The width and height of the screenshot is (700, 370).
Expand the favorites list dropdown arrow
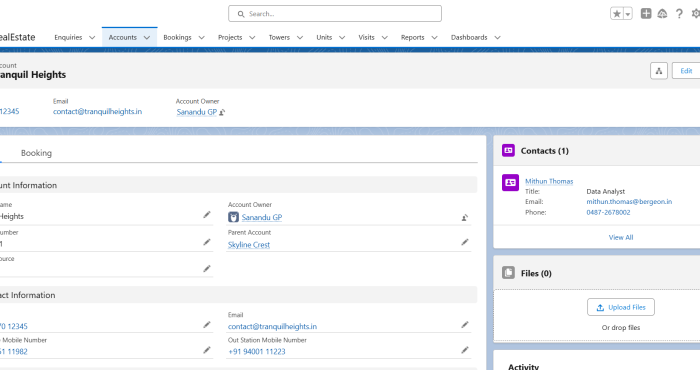[x=628, y=14]
